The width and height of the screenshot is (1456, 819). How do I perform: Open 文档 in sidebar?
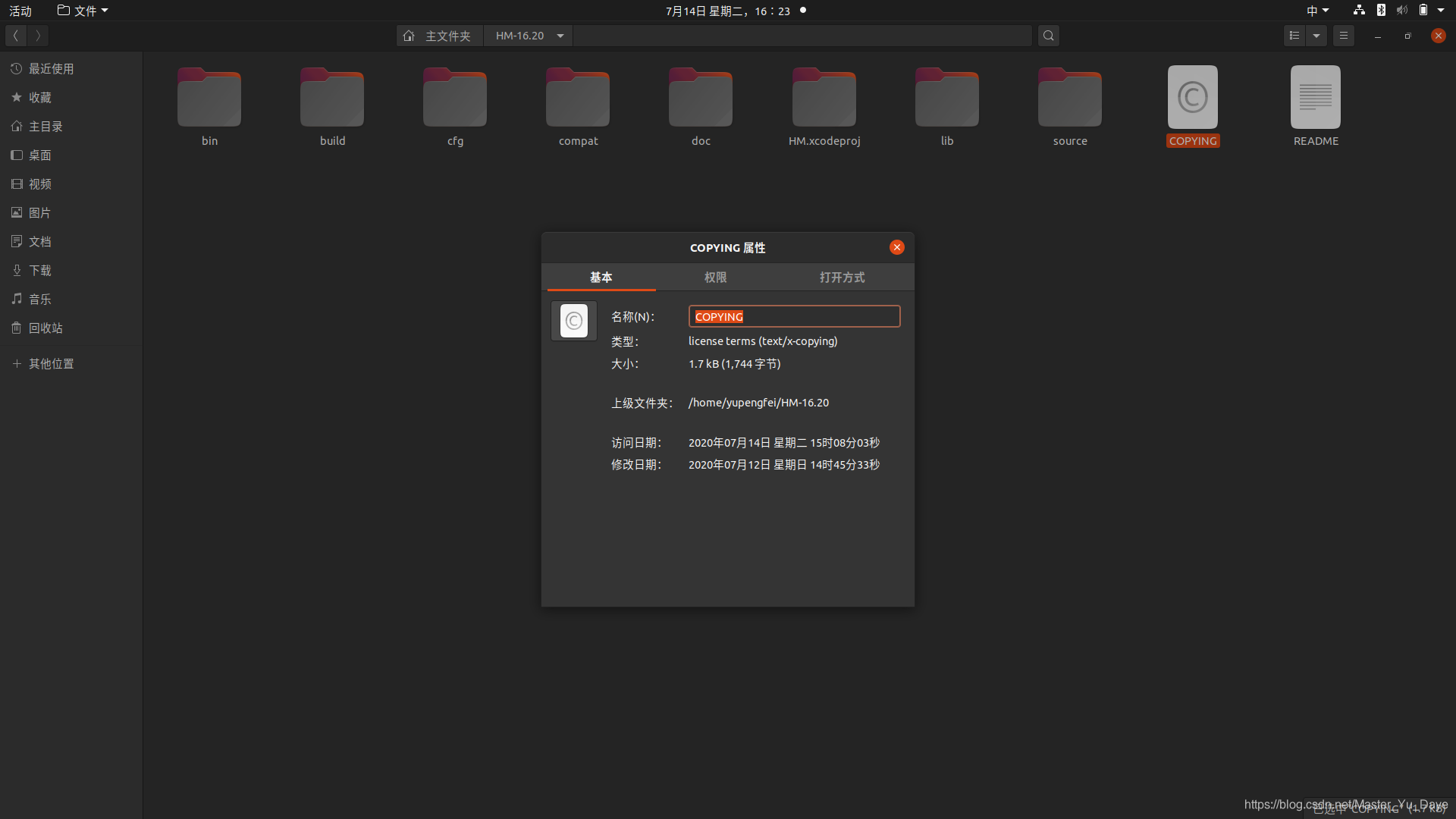point(71,242)
